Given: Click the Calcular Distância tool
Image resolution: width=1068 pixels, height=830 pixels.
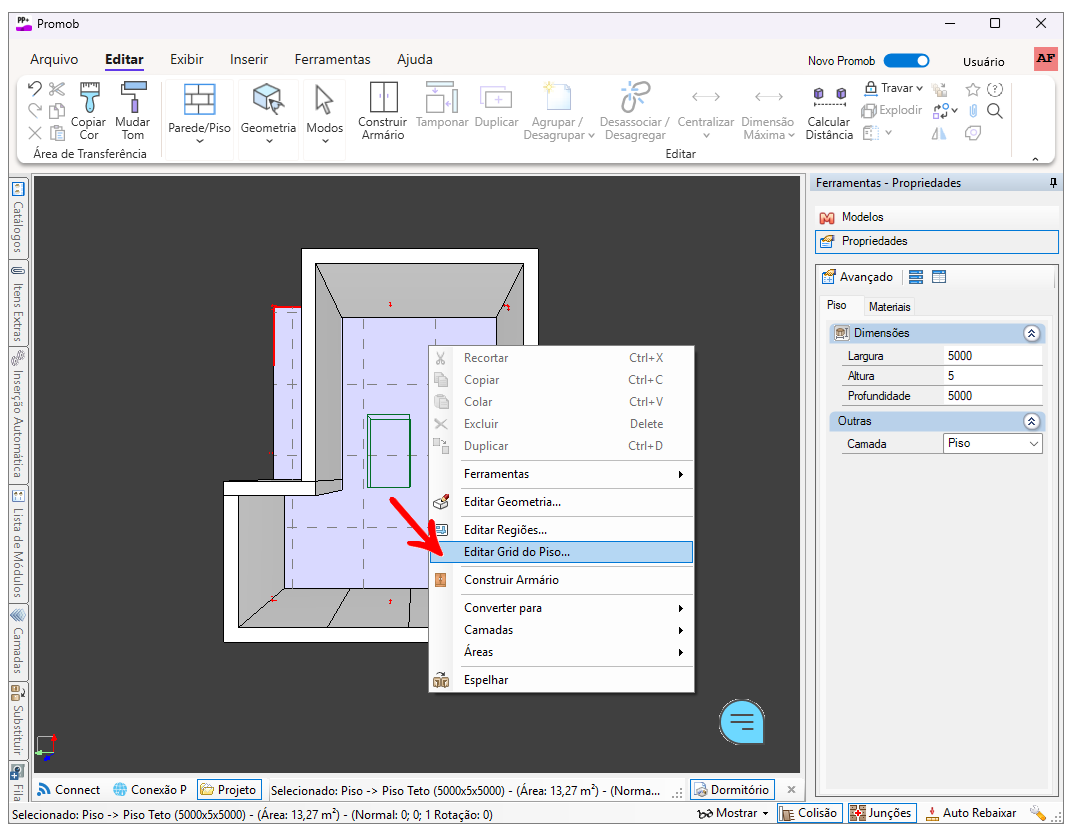Looking at the screenshot, I should [x=829, y=110].
